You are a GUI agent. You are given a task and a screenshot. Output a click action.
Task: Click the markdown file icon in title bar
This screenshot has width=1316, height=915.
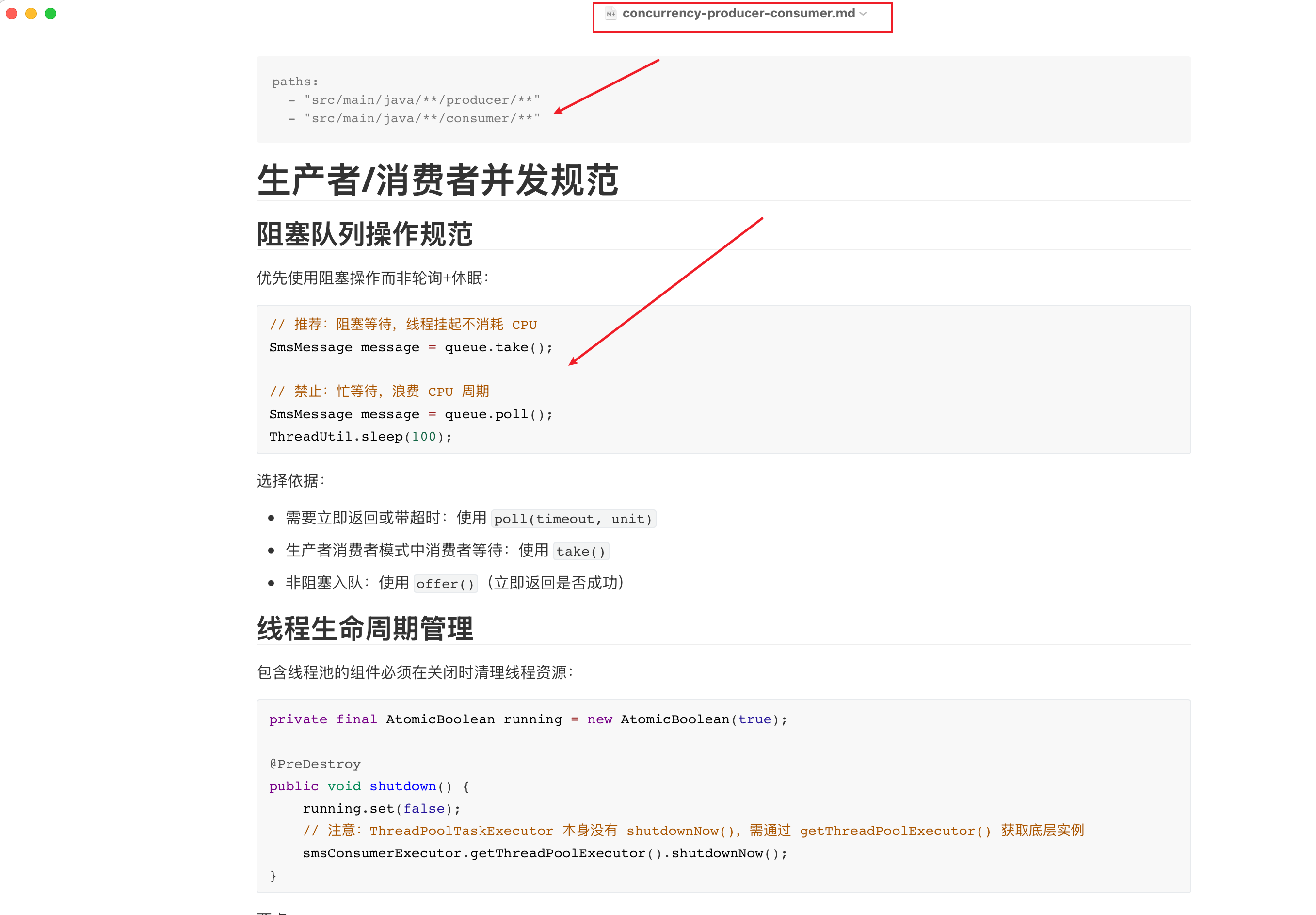611,13
